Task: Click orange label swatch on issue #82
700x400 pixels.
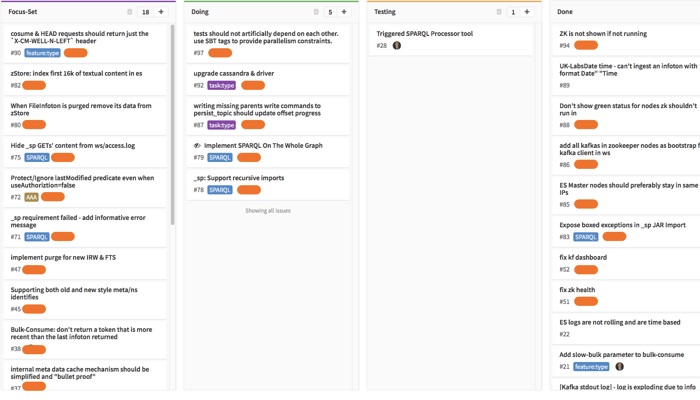Action: point(34,86)
